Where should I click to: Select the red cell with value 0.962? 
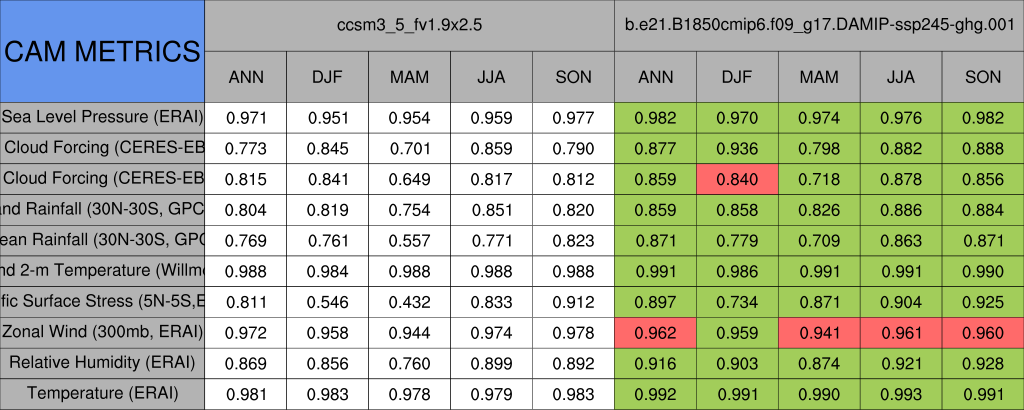point(655,332)
